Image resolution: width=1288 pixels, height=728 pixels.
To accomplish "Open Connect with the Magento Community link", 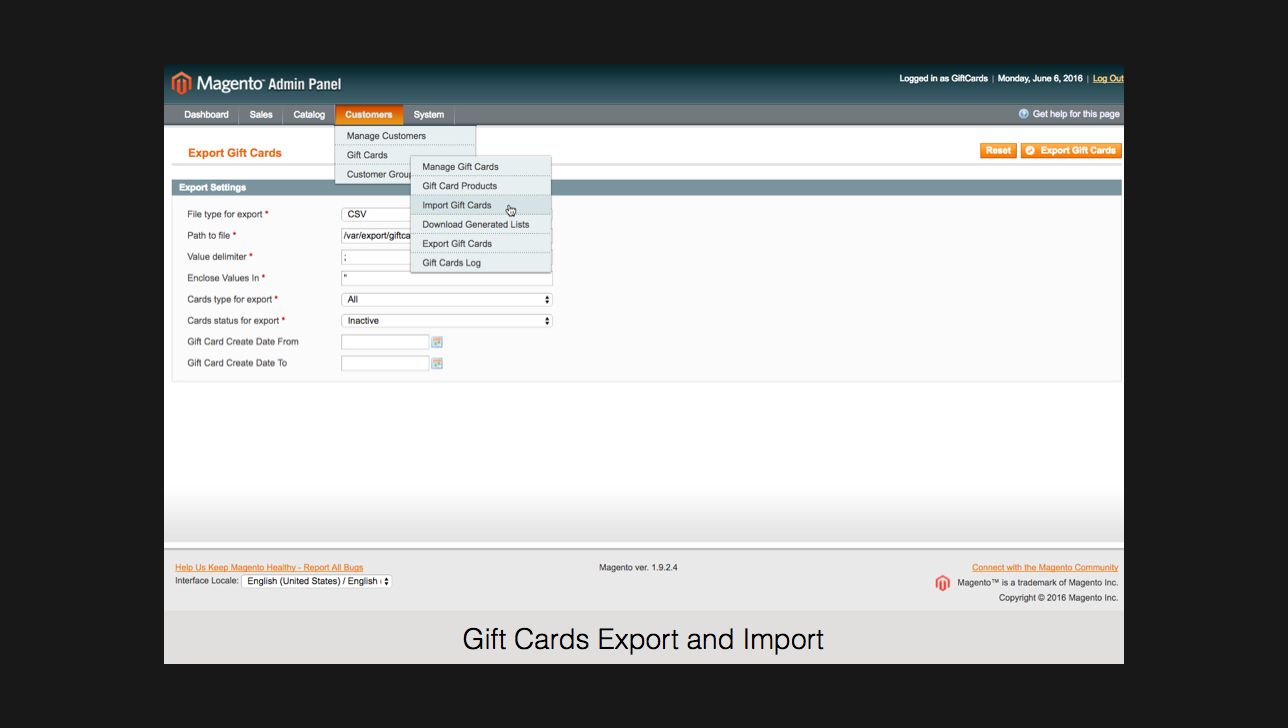I will pyautogui.click(x=1044, y=567).
